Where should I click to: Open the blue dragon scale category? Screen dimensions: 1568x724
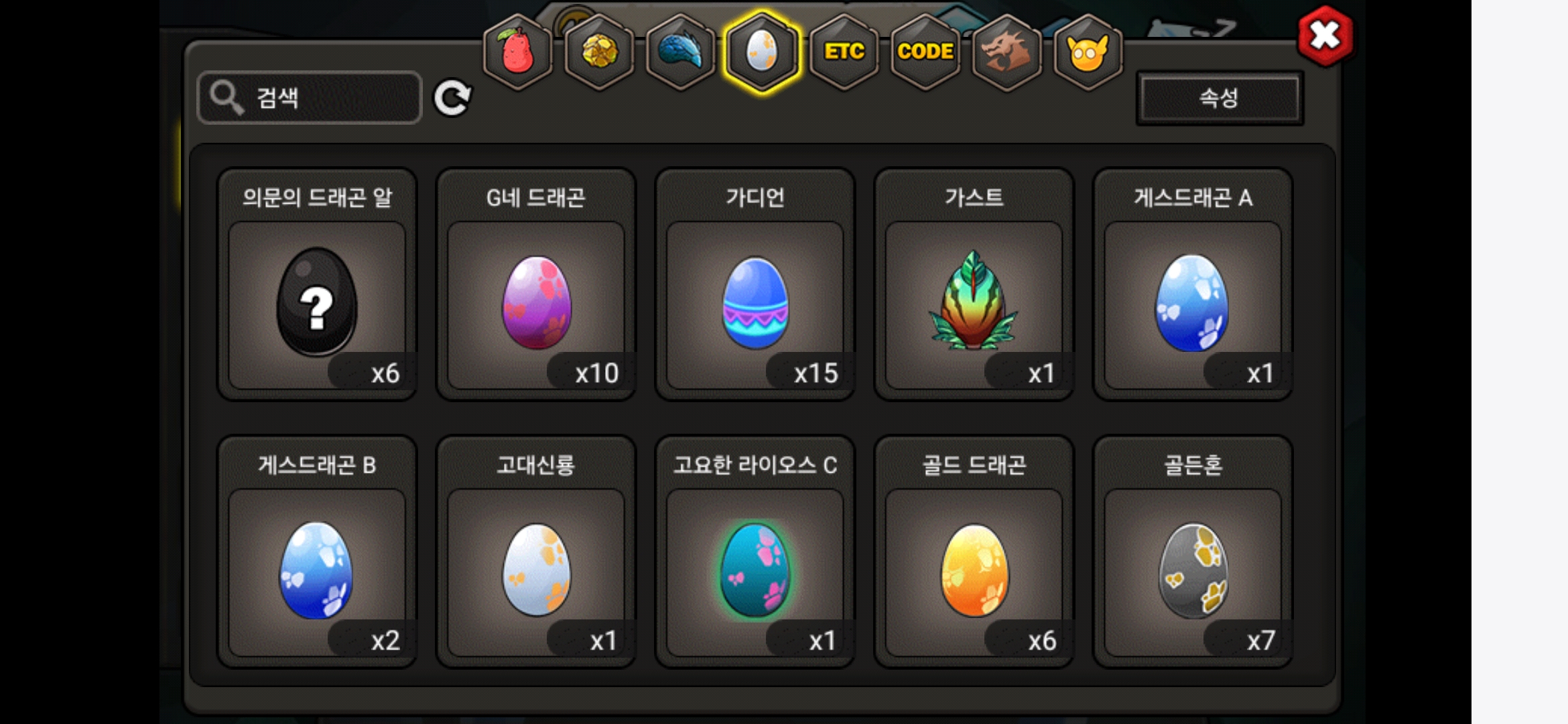point(680,52)
